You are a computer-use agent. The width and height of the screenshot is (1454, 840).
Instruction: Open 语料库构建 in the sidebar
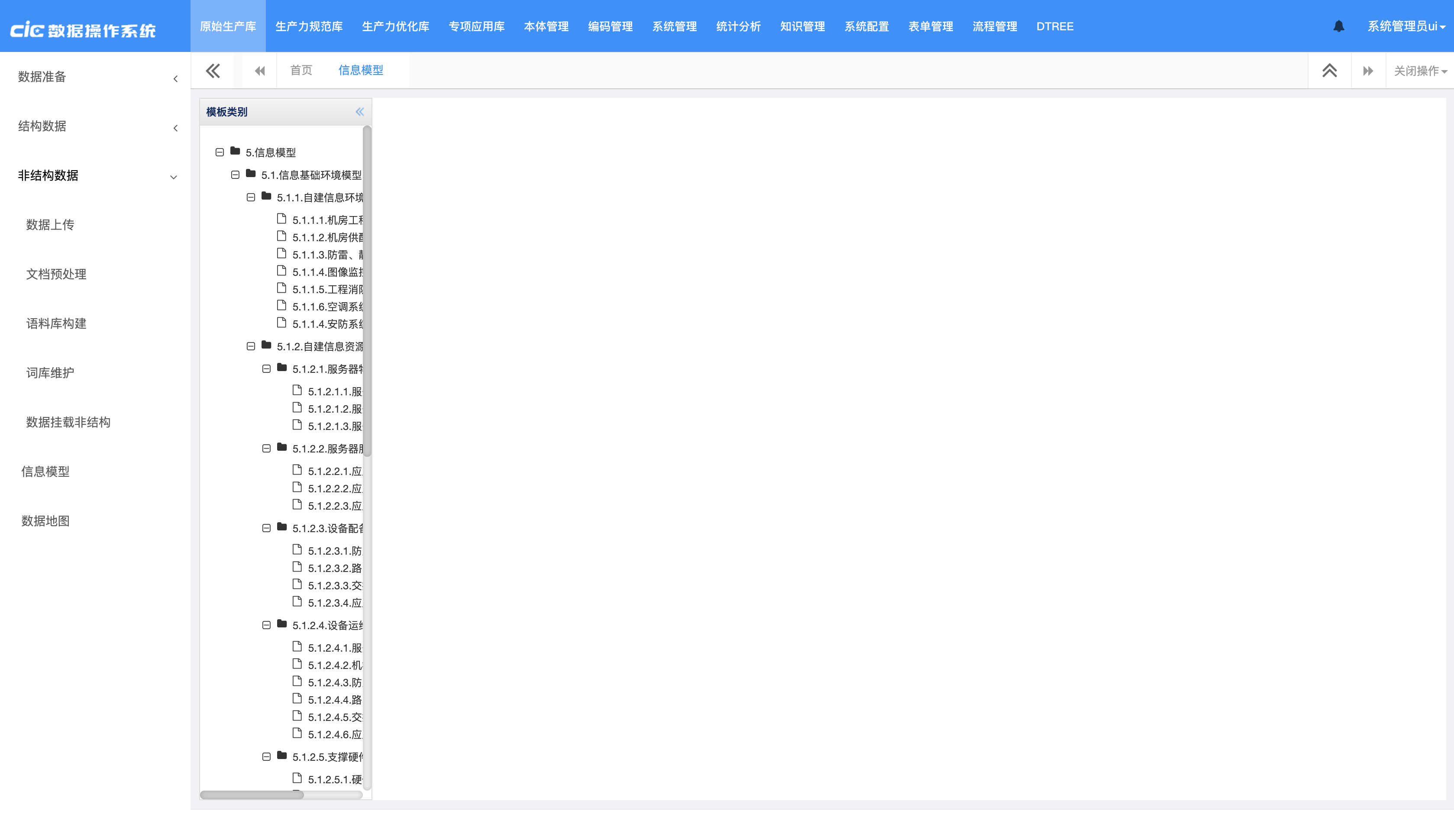click(56, 323)
